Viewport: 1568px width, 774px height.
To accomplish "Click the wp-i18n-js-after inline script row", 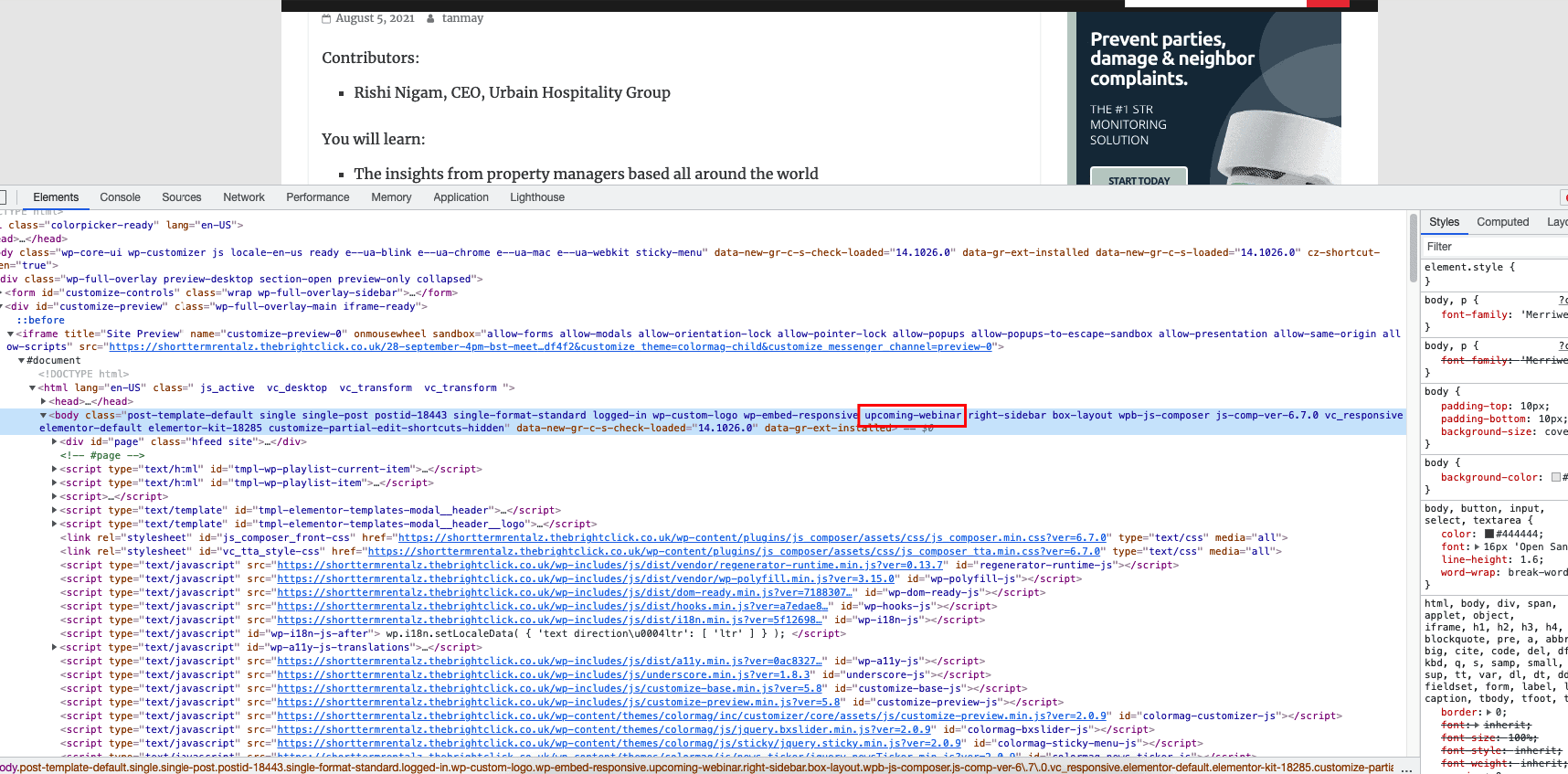I will pos(454,634).
